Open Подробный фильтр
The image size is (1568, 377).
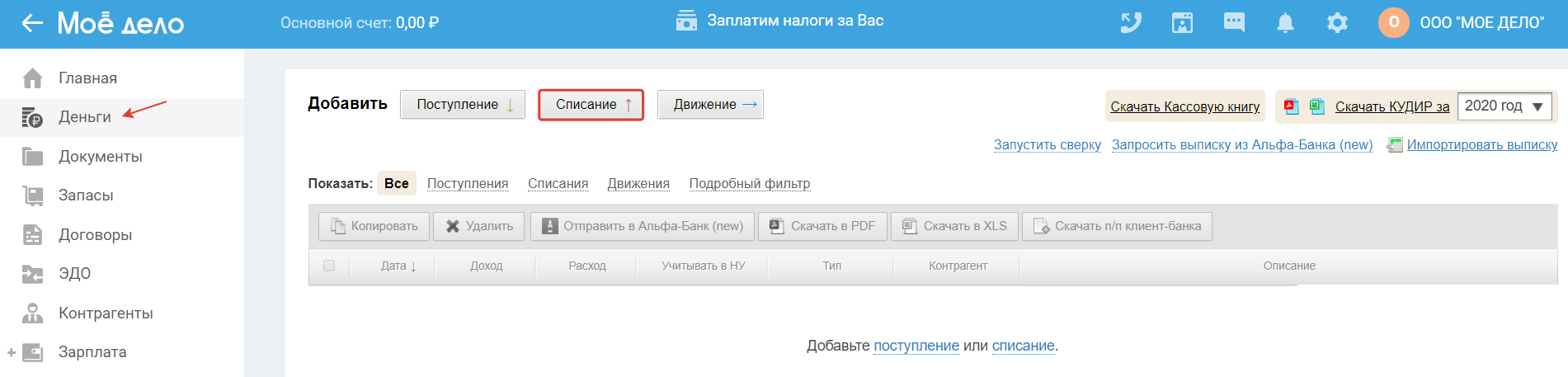(750, 183)
